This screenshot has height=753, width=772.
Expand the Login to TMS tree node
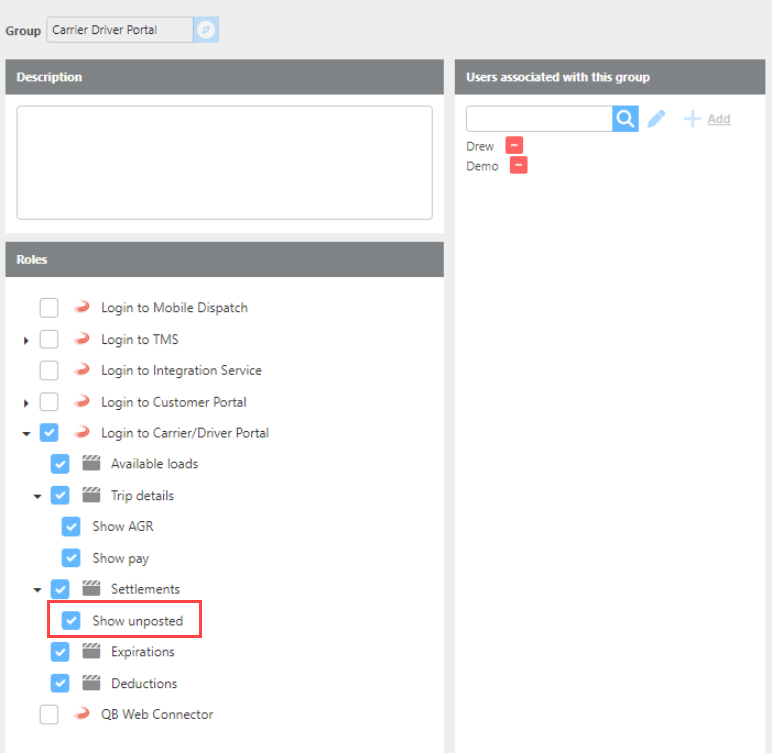click(x=26, y=340)
